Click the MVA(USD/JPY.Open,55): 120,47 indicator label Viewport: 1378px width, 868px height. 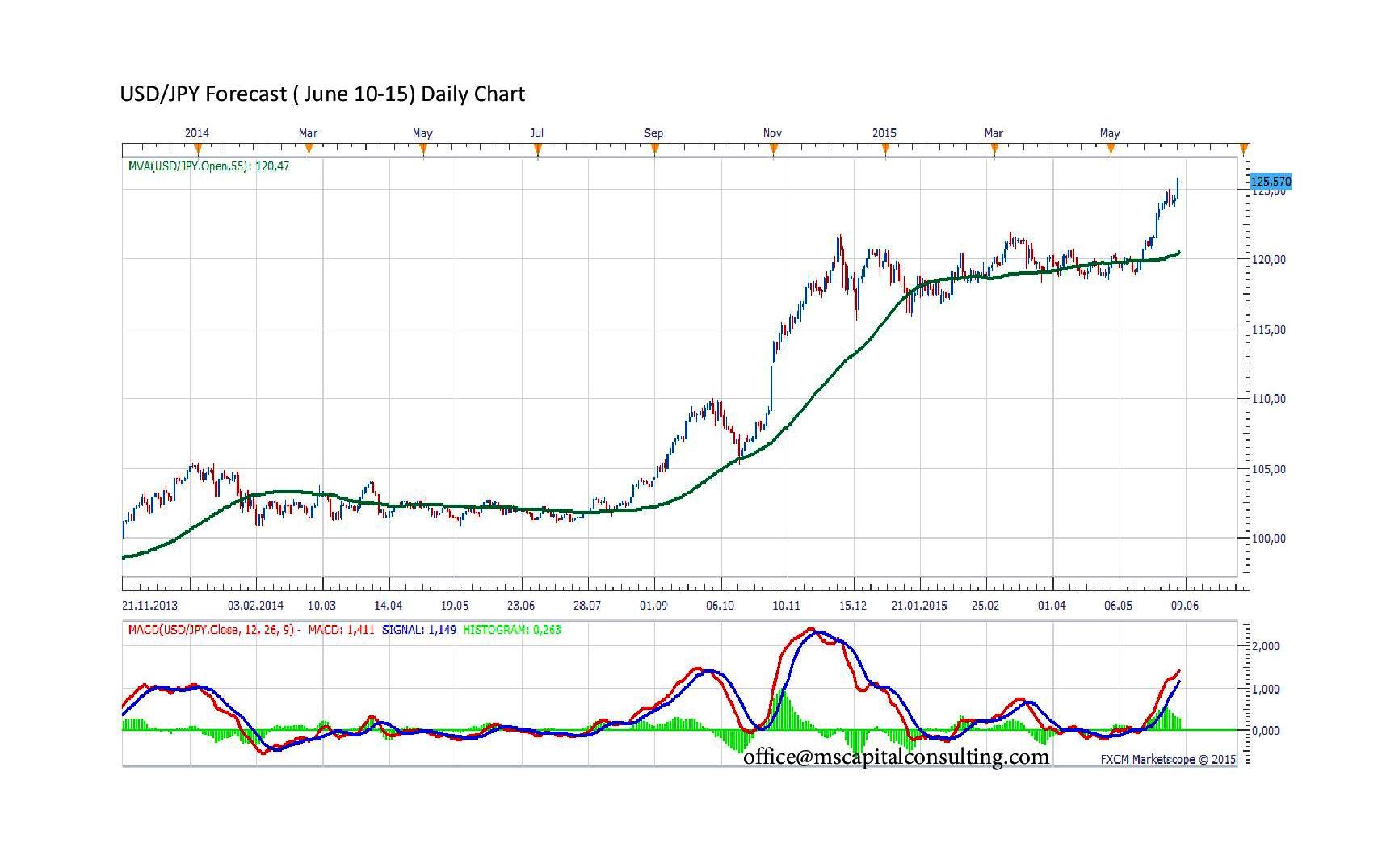coord(208,166)
